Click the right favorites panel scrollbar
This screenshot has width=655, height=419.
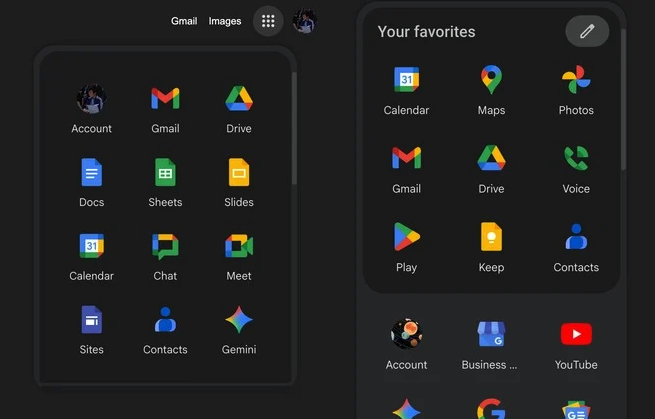click(624, 99)
